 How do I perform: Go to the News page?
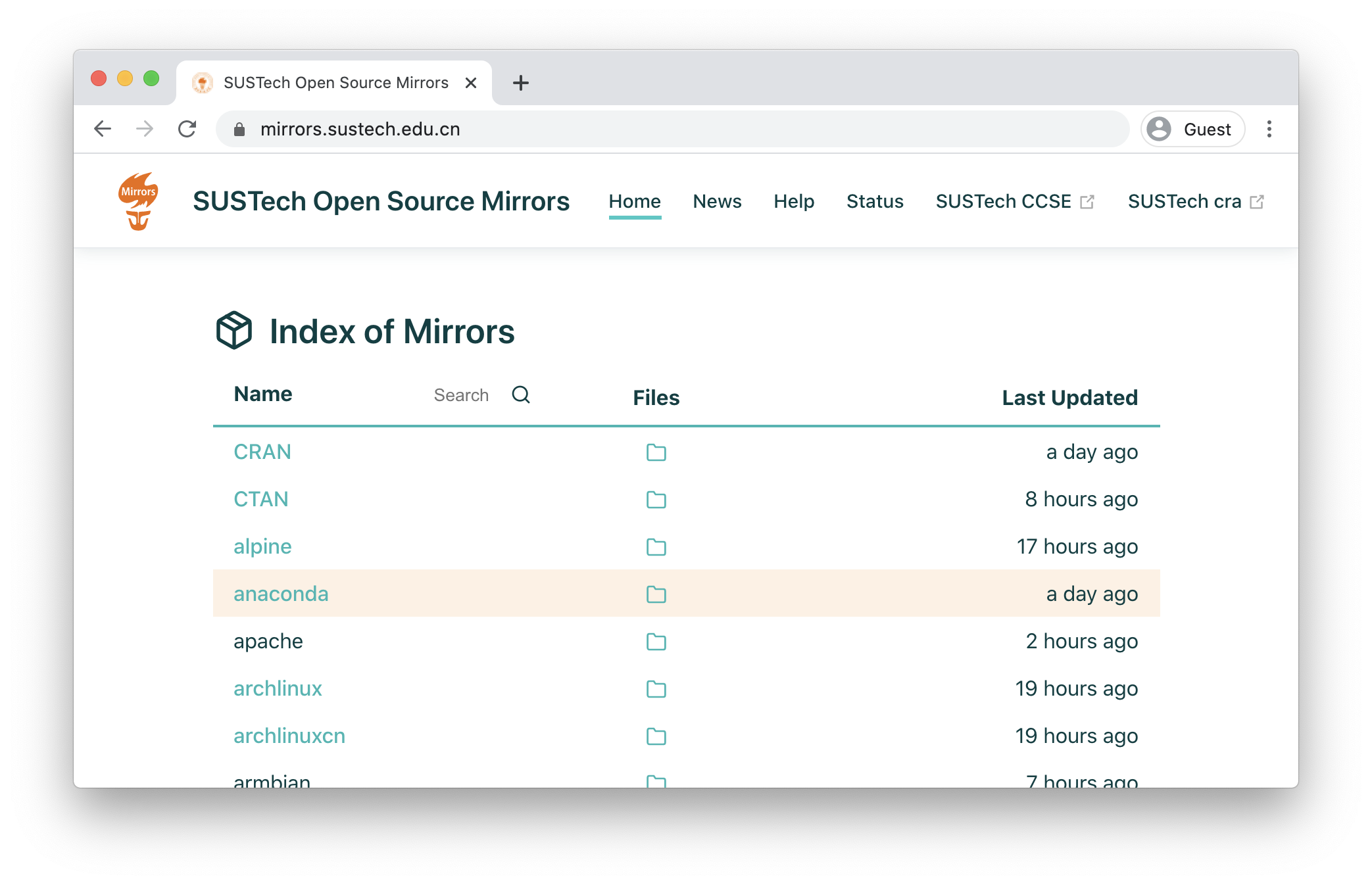[717, 201]
